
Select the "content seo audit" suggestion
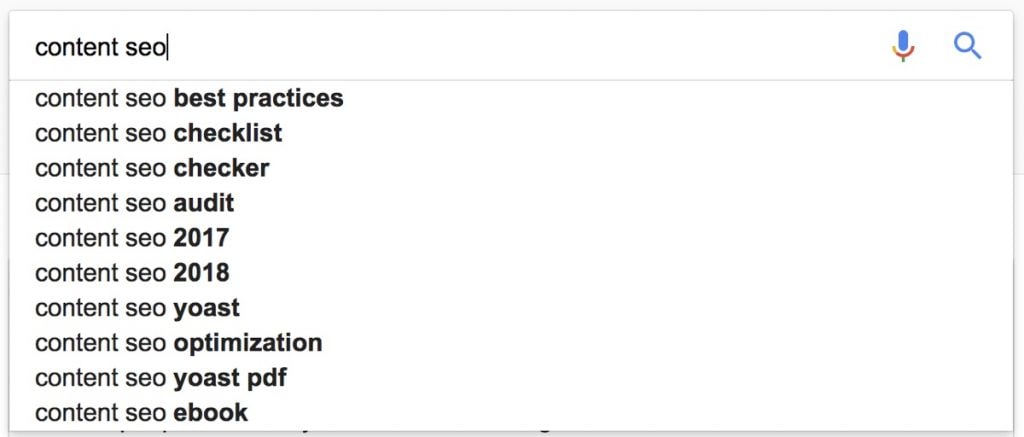(x=134, y=203)
